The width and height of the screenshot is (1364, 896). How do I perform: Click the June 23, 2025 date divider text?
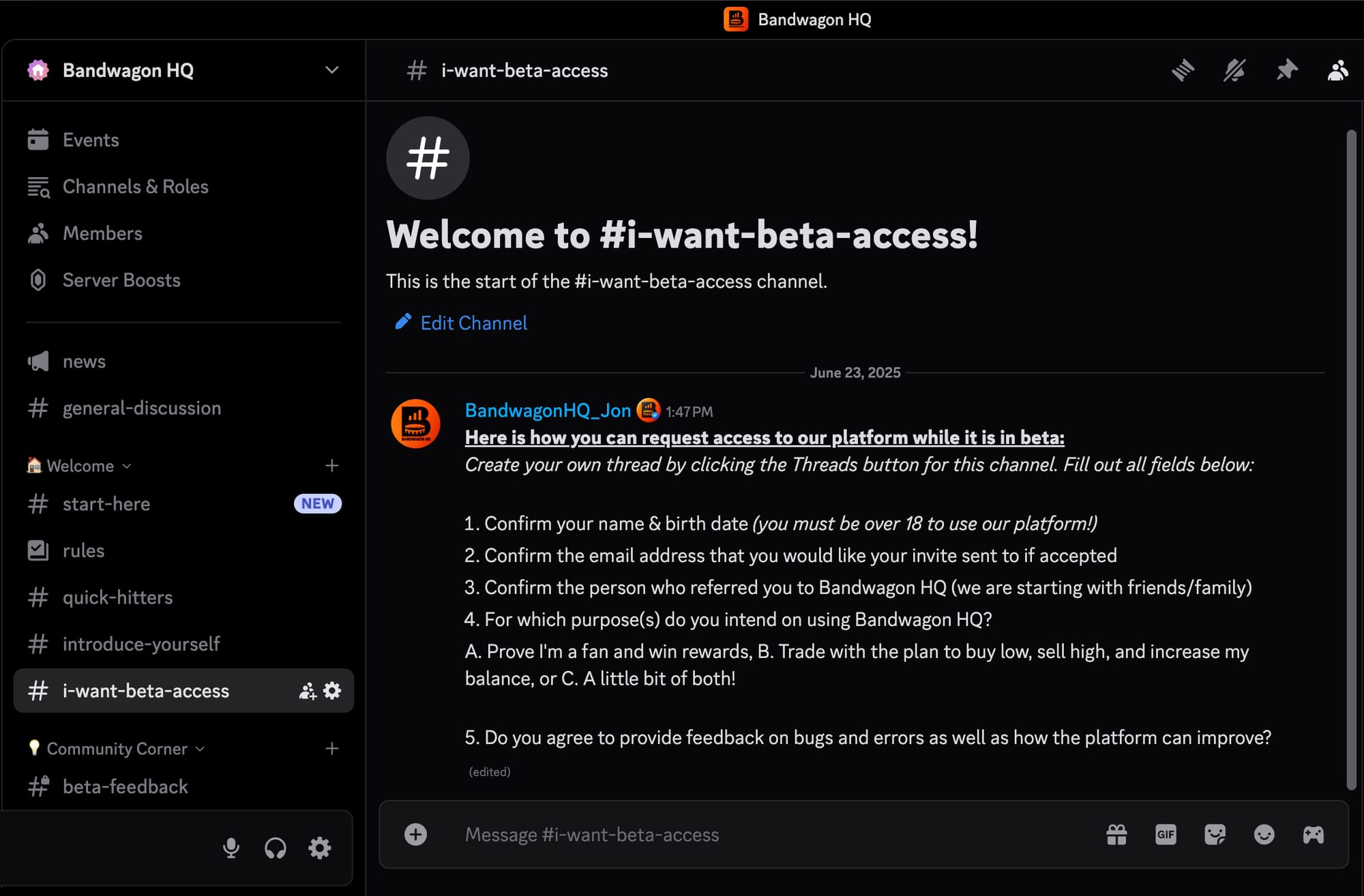click(x=855, y=372)
